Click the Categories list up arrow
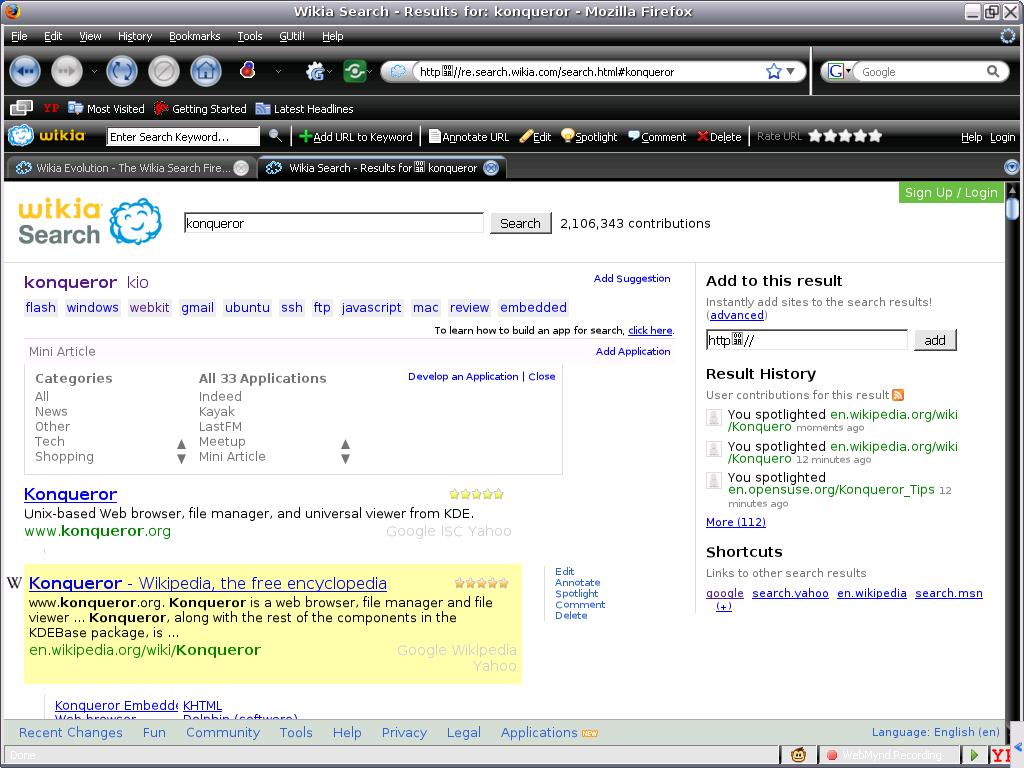The image size is (1024, 768). [x=182, y=444]
